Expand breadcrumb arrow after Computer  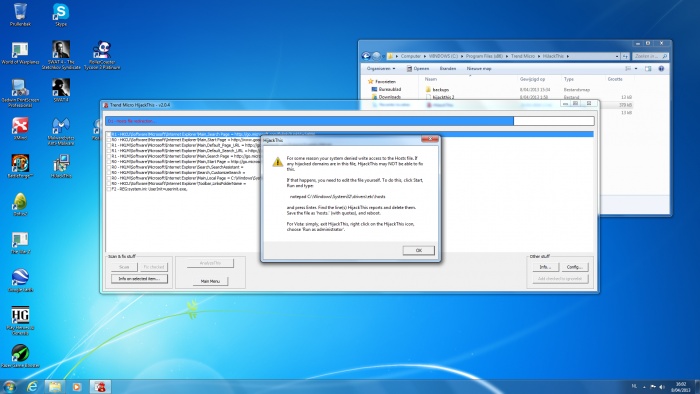(425, 56)
